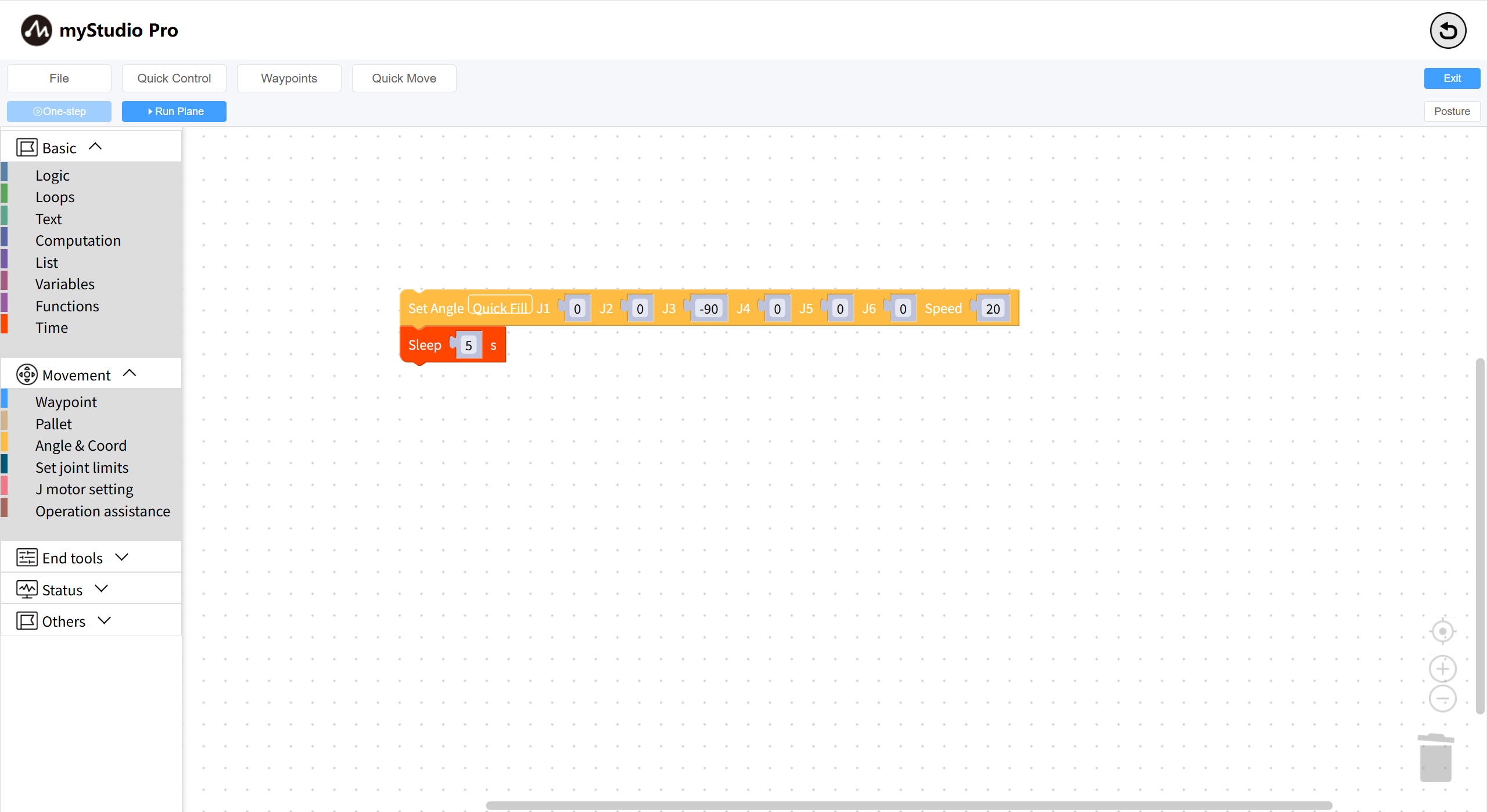1487x812 pixels.
Task: Click the Status monitor icon
Action: click(x=27, y=590)
